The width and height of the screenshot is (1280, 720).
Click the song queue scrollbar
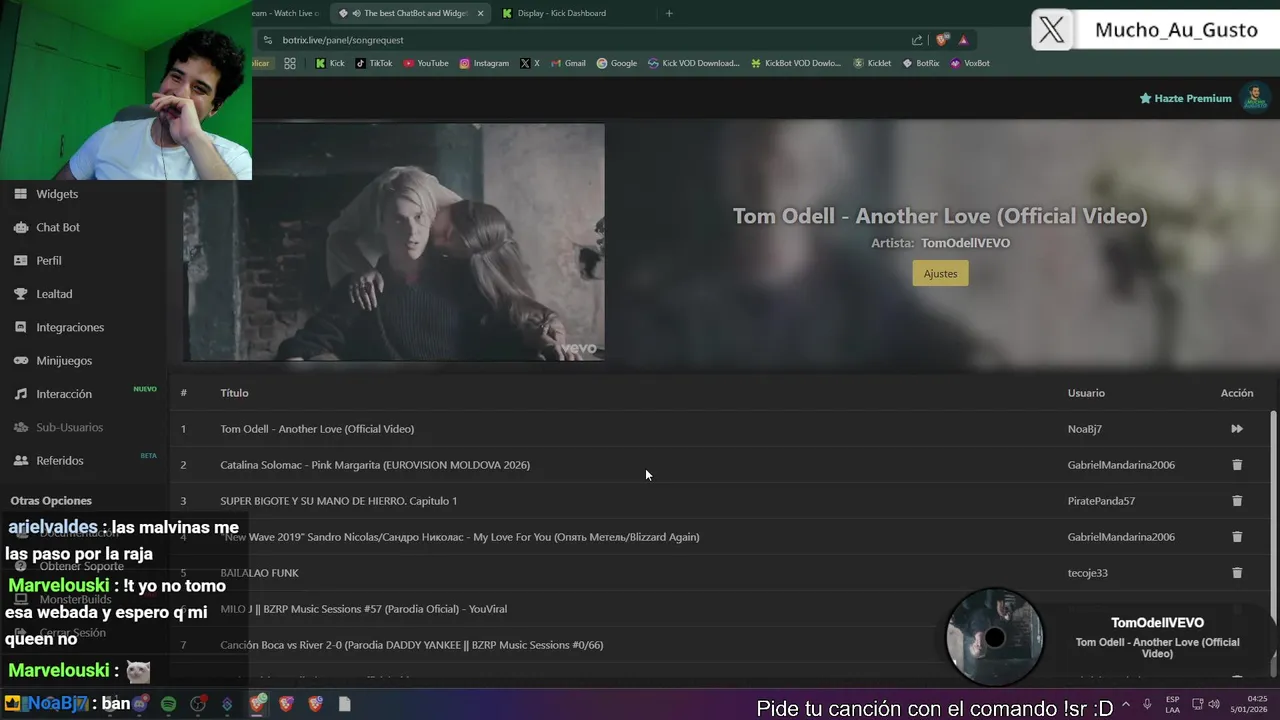coord(1273,545)
